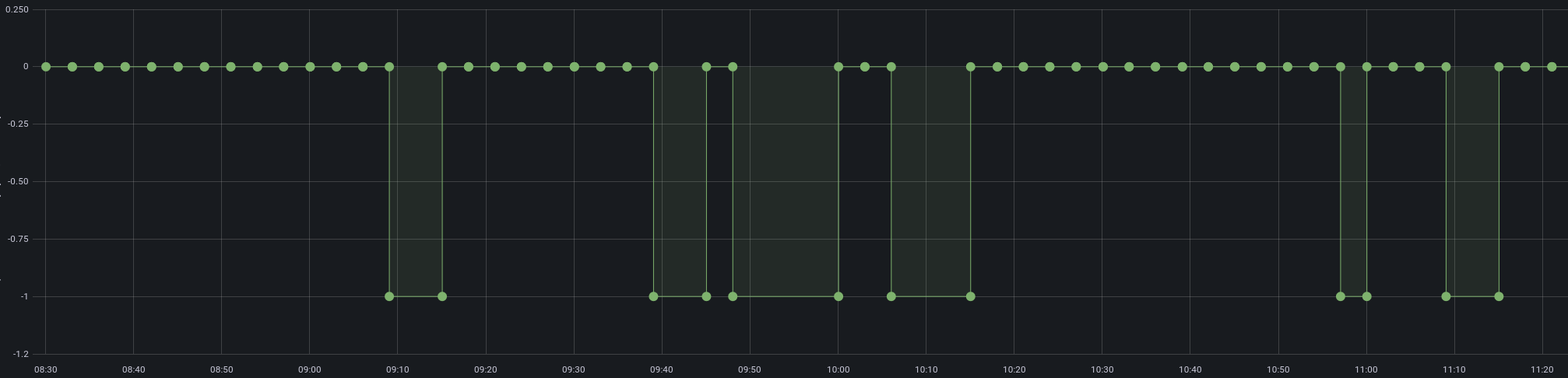The height and width of the screenshot is (378, 1568).
Task: Click the -1 data point at 09:15
Action: click(442, 296)
